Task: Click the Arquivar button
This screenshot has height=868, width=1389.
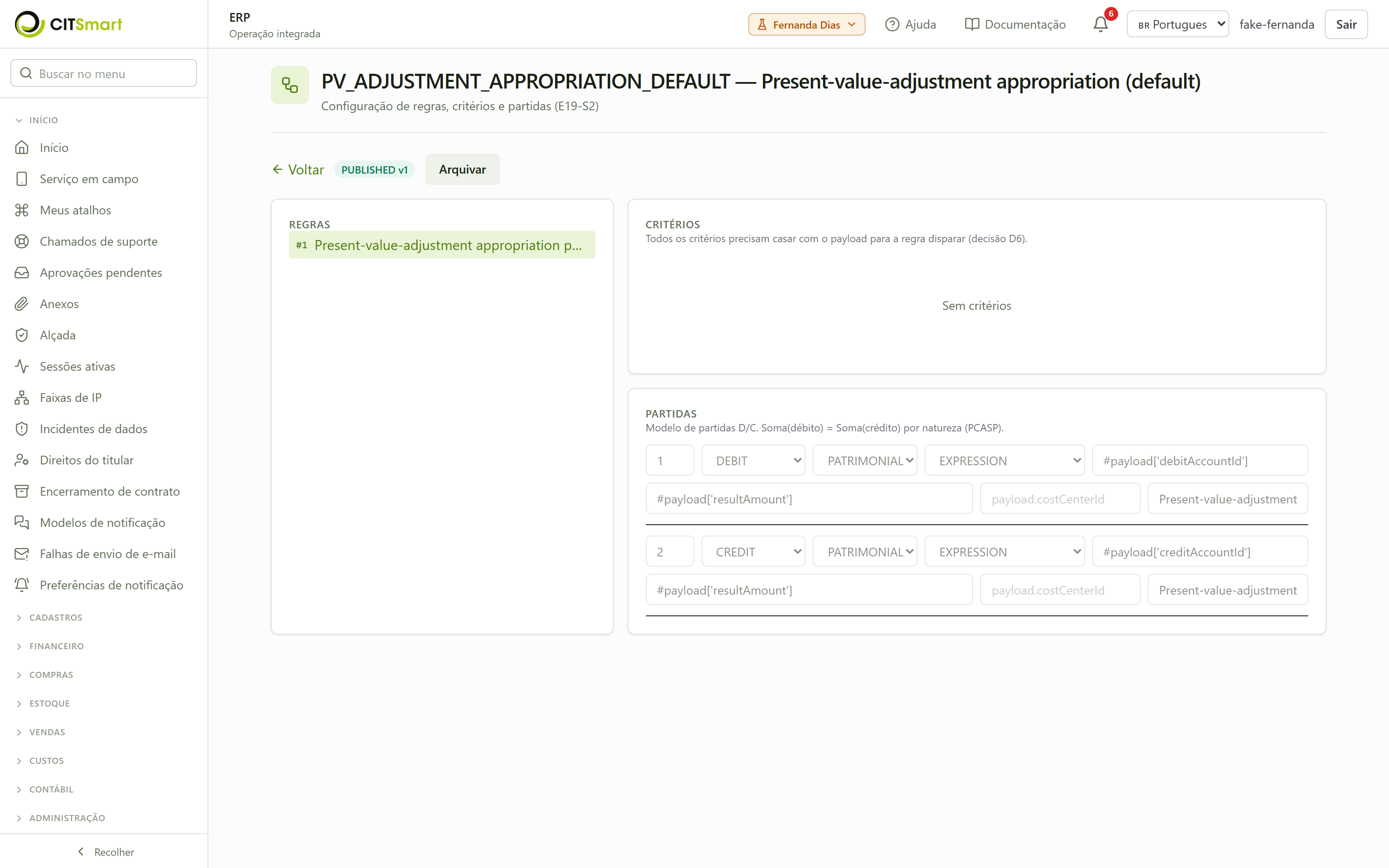Action: (462, 169)
